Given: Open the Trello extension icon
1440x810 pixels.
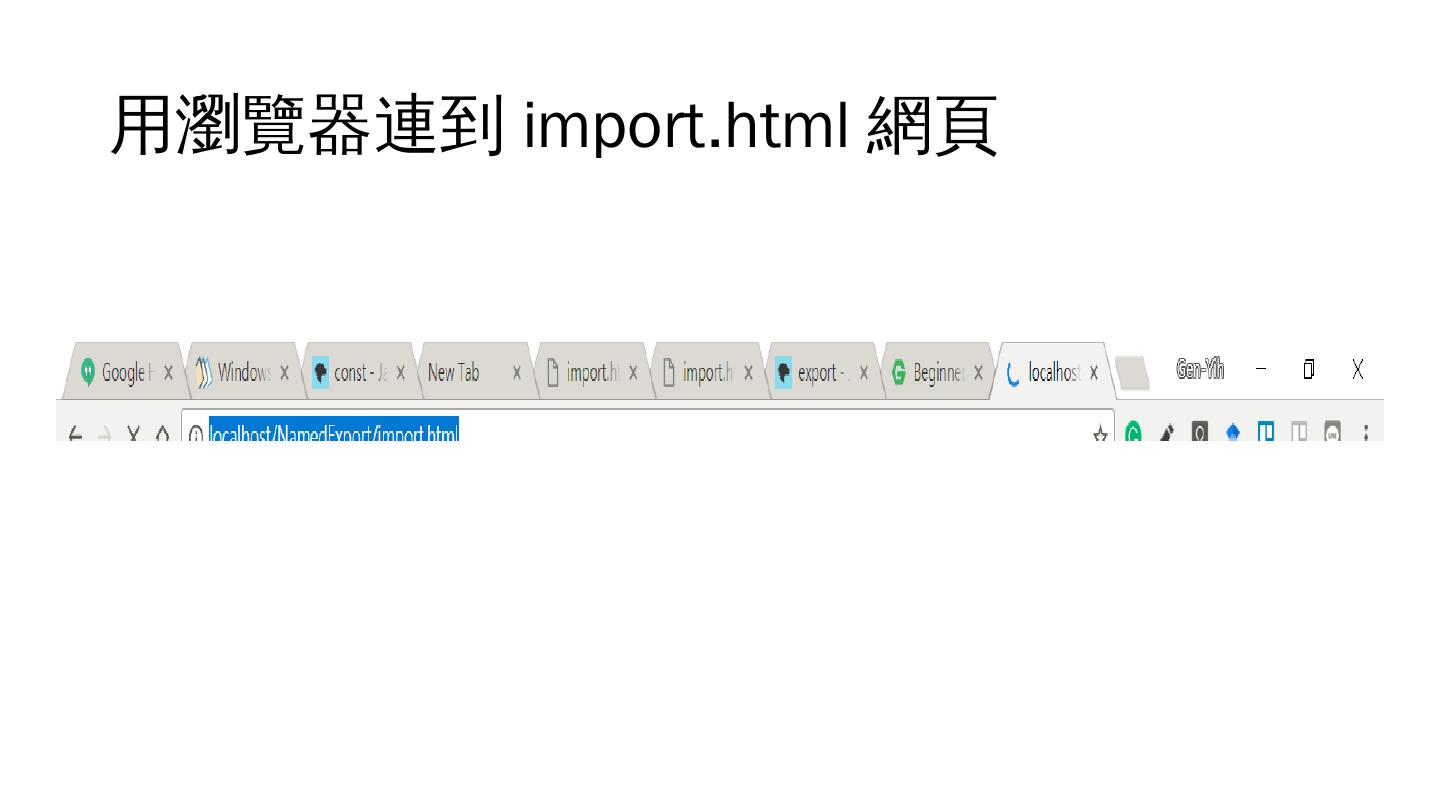Looking at the screenshot, I should (x=1266, y=432).
